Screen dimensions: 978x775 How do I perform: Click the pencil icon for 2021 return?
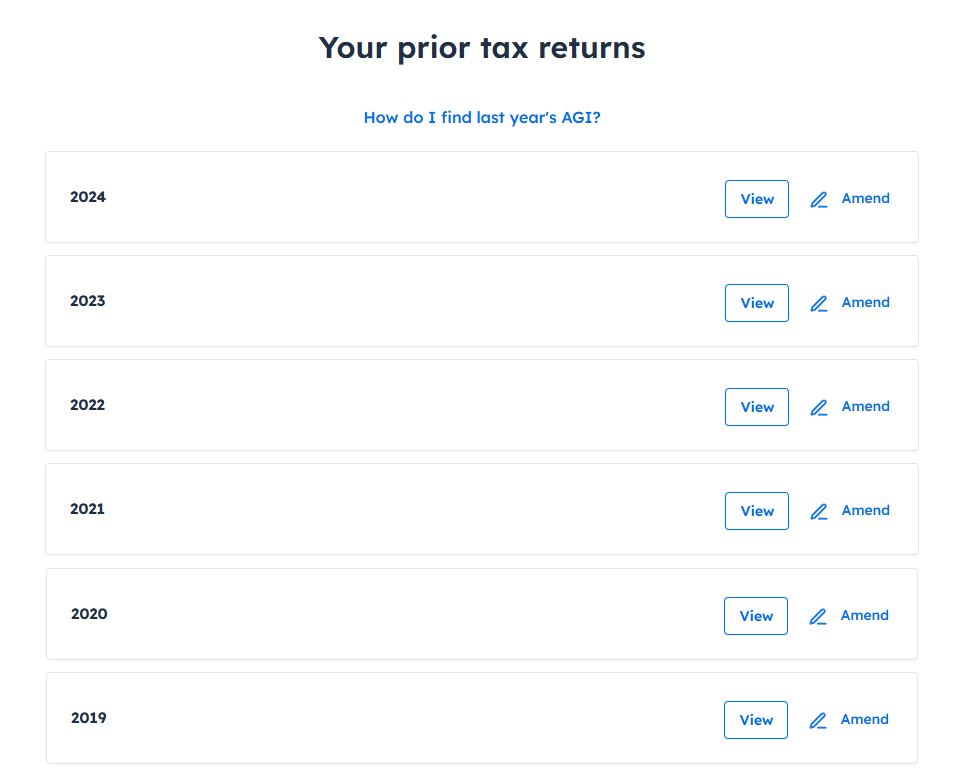(x=819, y=512)
